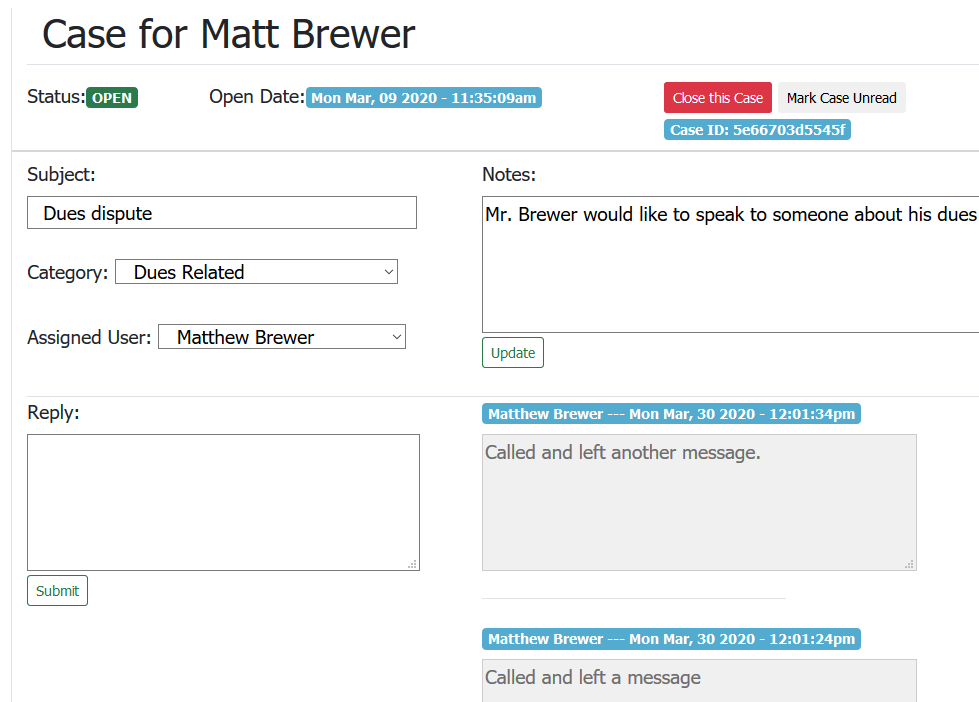Click into the empty Reply text box
979x702 pixels.
pyautogui.click(x=223, y=502)
